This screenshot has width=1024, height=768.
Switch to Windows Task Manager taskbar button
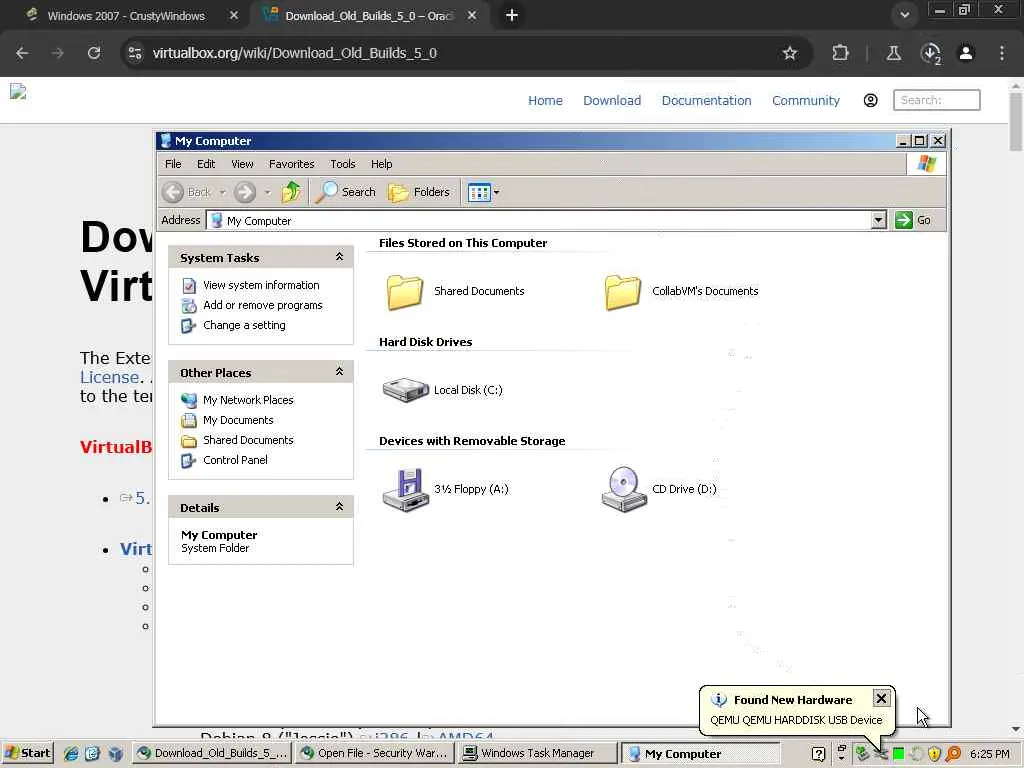click(537, 753)
